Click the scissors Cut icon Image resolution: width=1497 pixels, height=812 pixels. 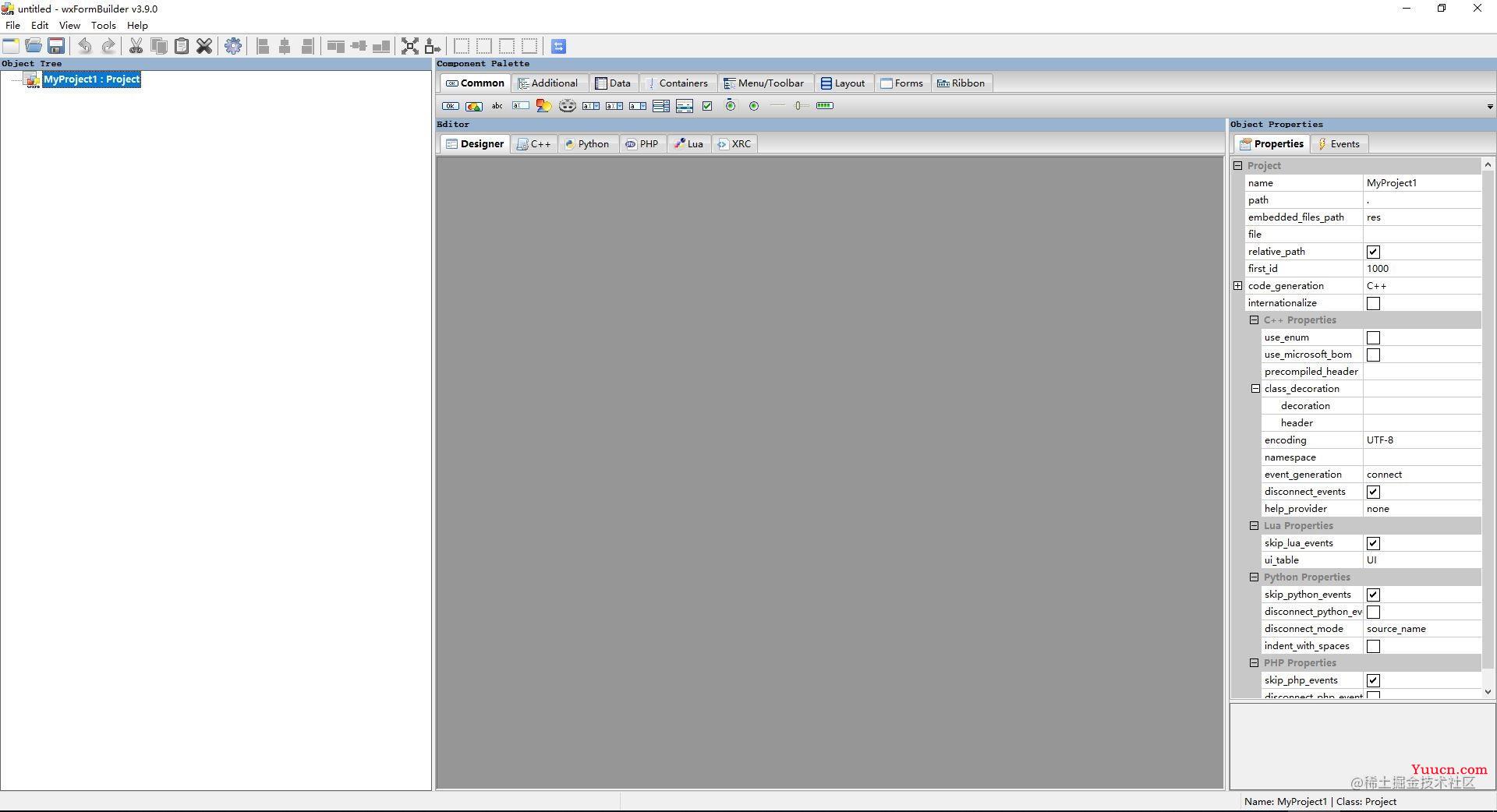pos(136,46)
